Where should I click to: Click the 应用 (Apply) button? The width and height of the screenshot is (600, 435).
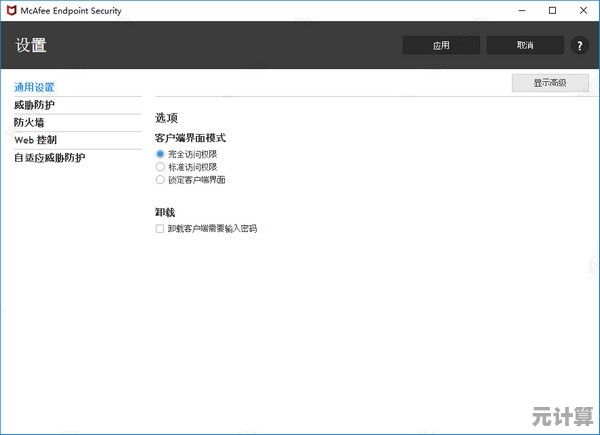coord(441,45)
